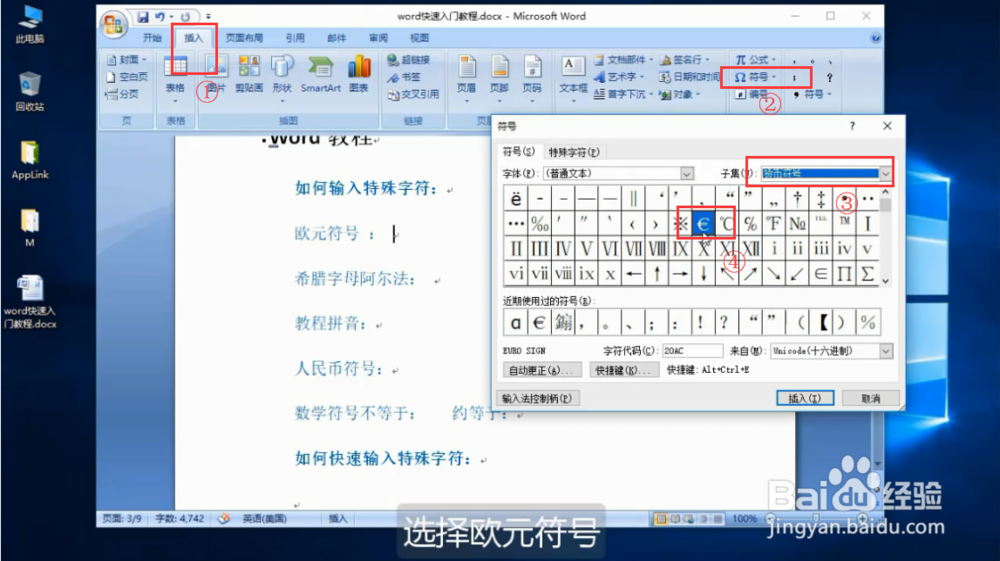
Task: Switch to the 开始 (Home) ribbon tab
Action: [152, 38]
